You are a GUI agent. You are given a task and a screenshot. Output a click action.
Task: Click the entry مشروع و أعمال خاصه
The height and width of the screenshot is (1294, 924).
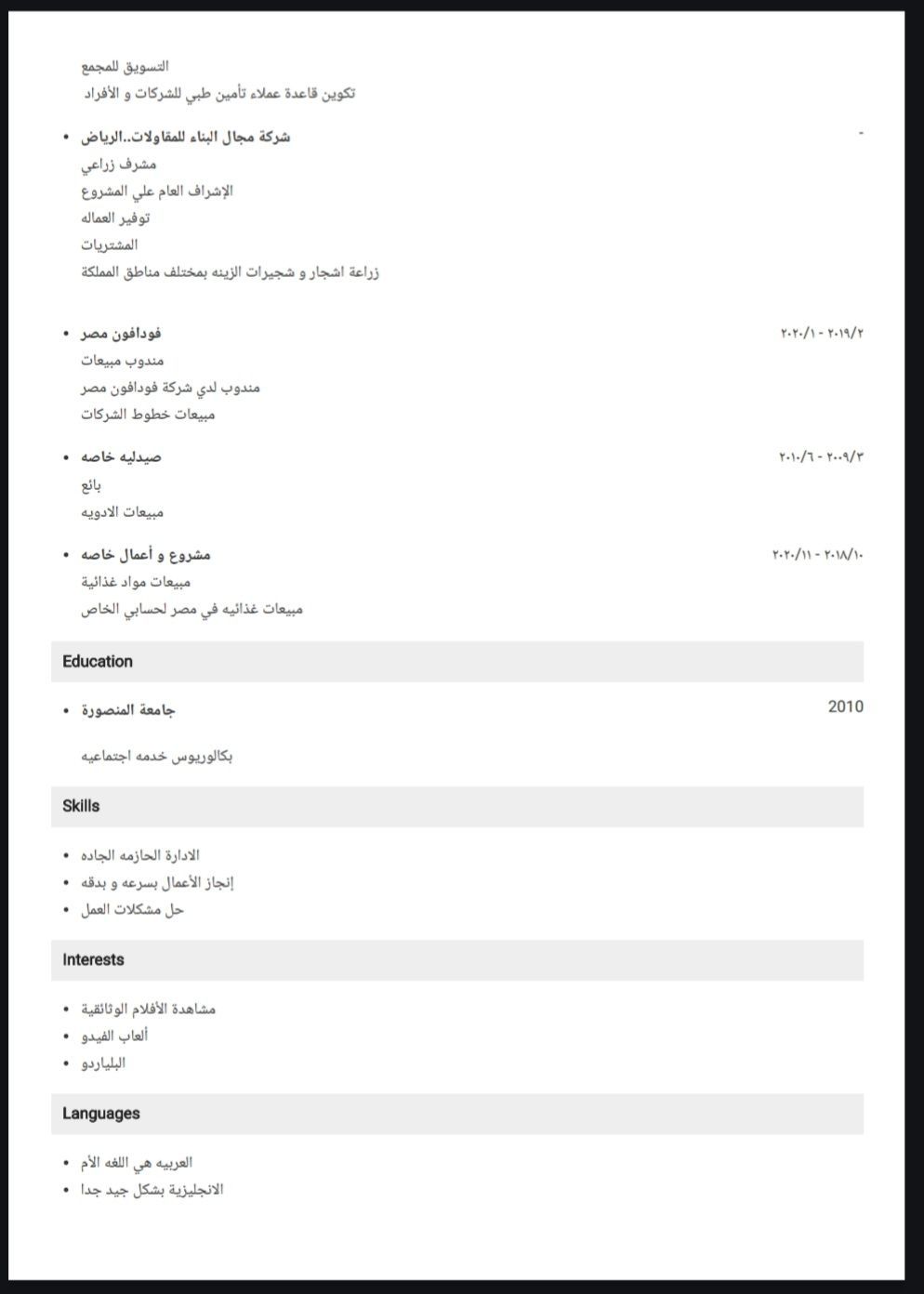click(x=145, y=555)
